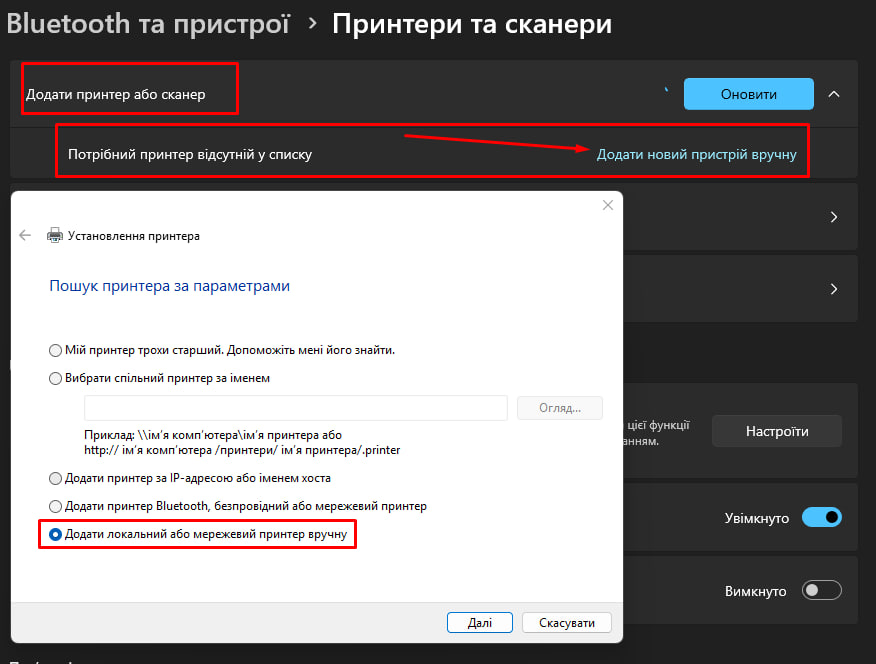Close the printer installation dialog

607,206
